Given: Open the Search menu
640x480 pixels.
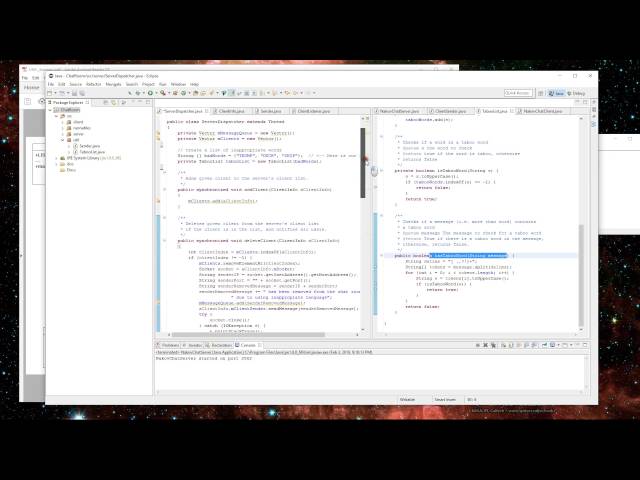Looking at the screenshot, I should pyautogui.click(x=132, y=84).
